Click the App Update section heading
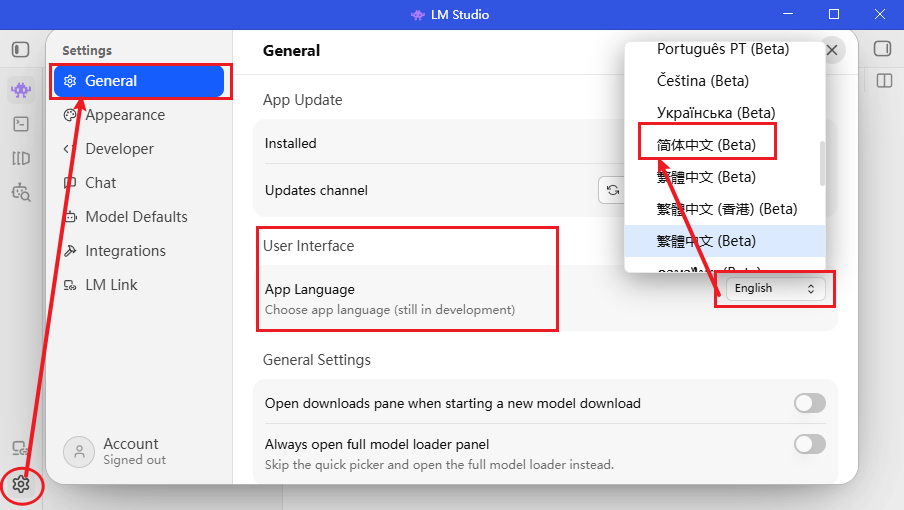The height and width of the screenshot is (510, 904). pos(303,100)
